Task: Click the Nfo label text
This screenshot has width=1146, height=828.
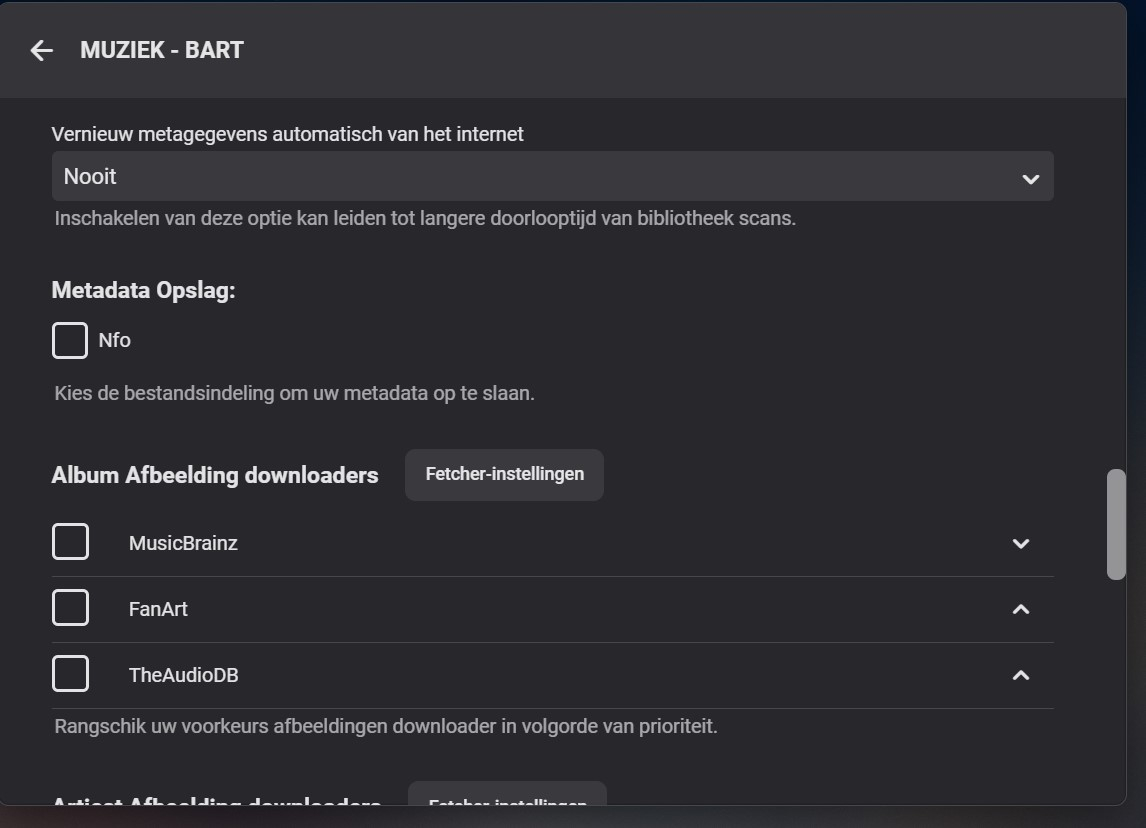Action: coord(115,340)
